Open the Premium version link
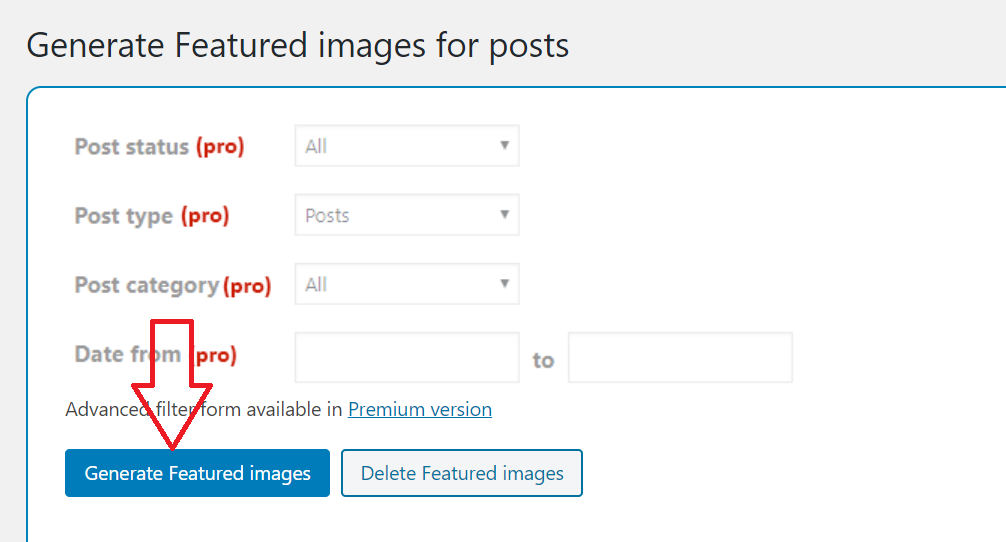This screenshot has width=1006, height=542. pyautogui.click(x=420, y=409)
